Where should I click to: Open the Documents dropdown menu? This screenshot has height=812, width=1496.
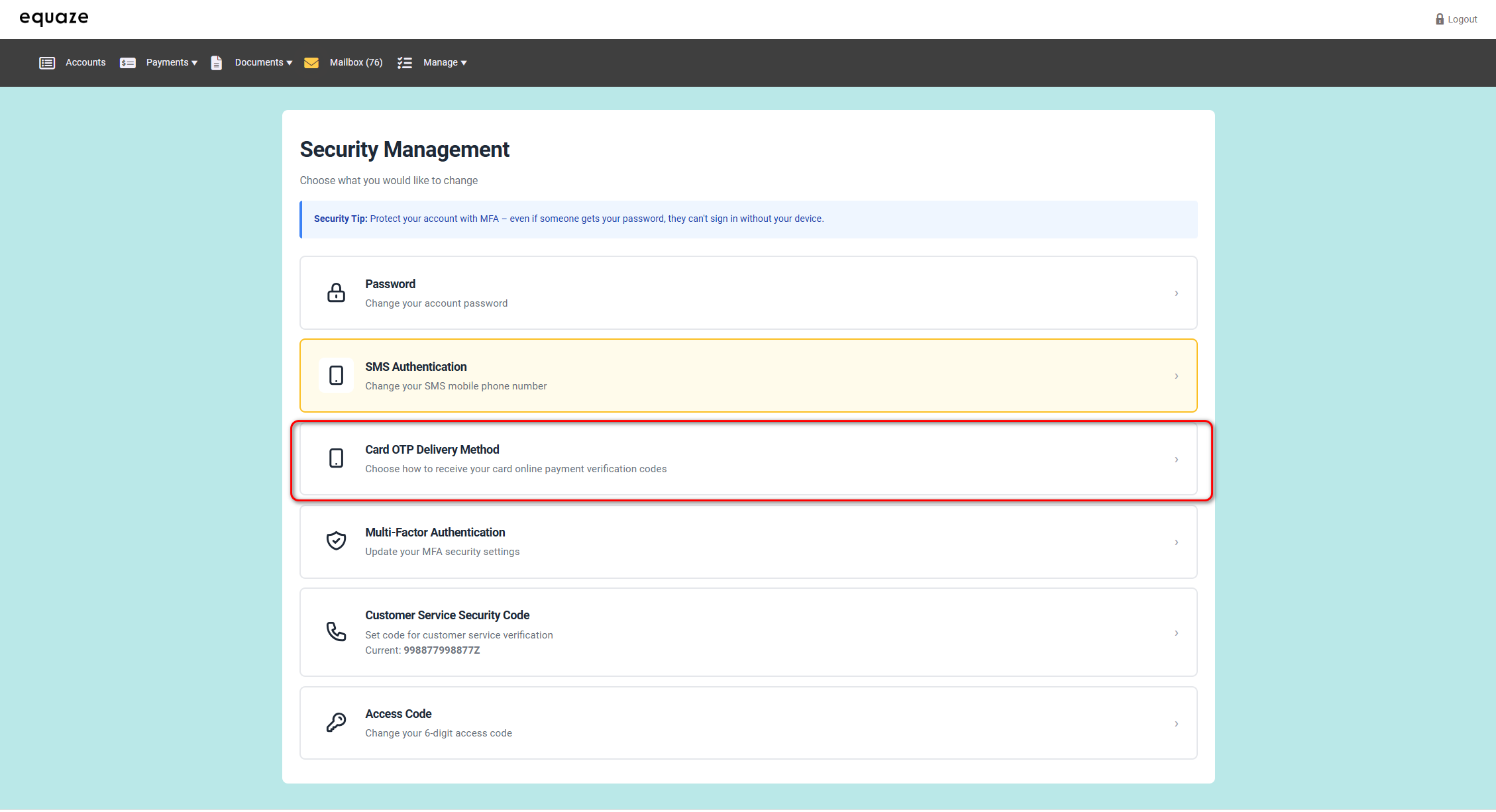point(263,63)
